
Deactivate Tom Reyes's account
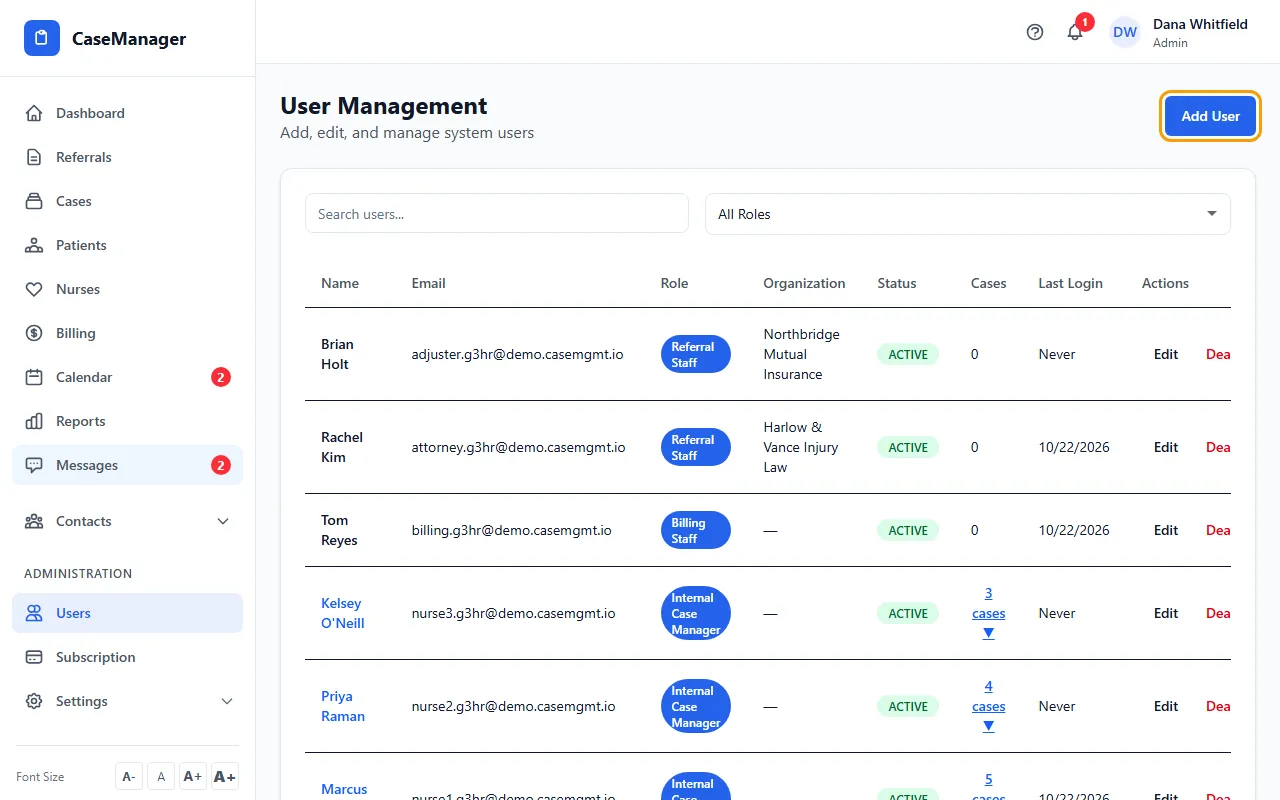click(x=1218, y=530)
